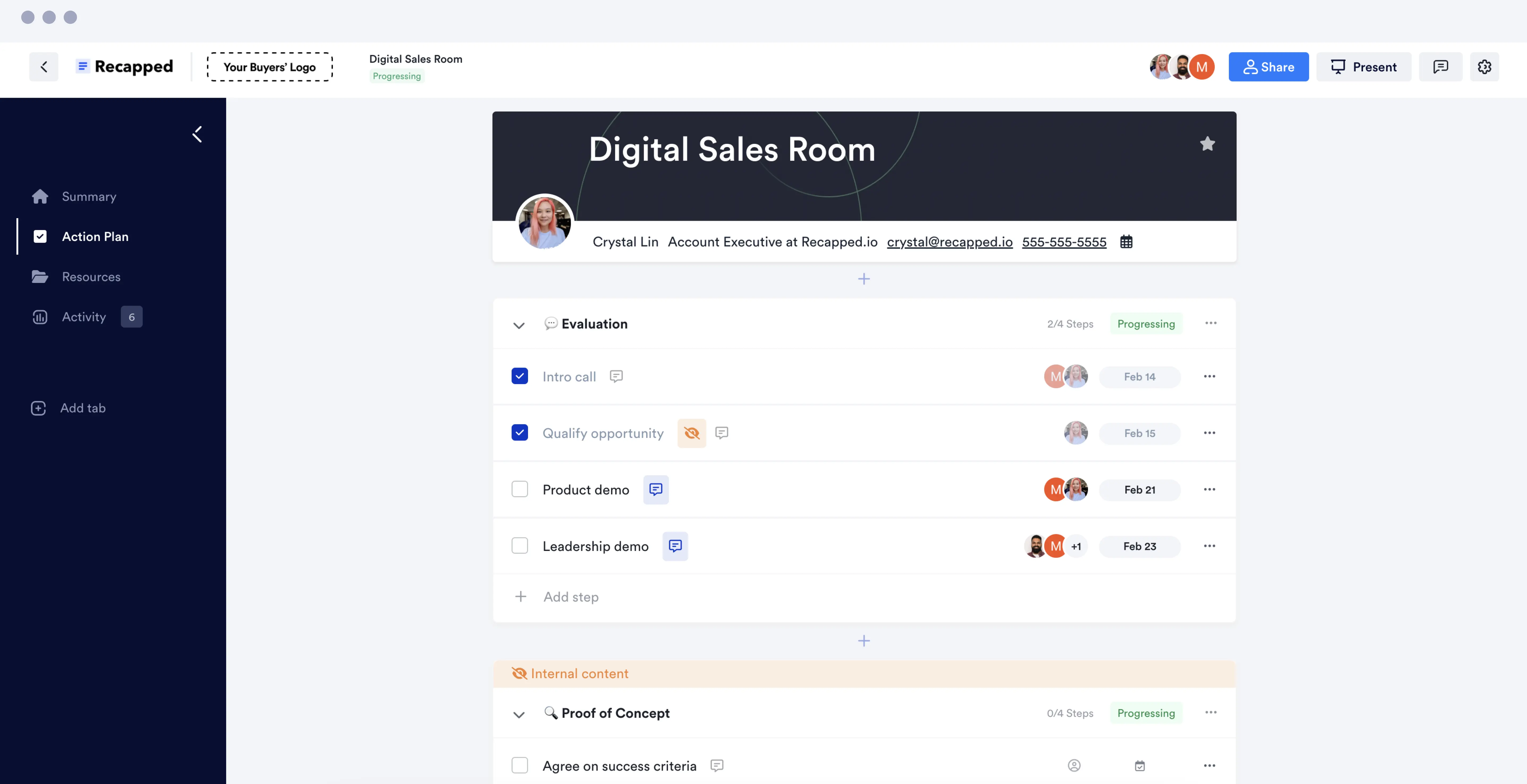Screen dimensions: 1527x784
Task: Click assignee avatars on Intro call
Action: tap(1066, 377)
